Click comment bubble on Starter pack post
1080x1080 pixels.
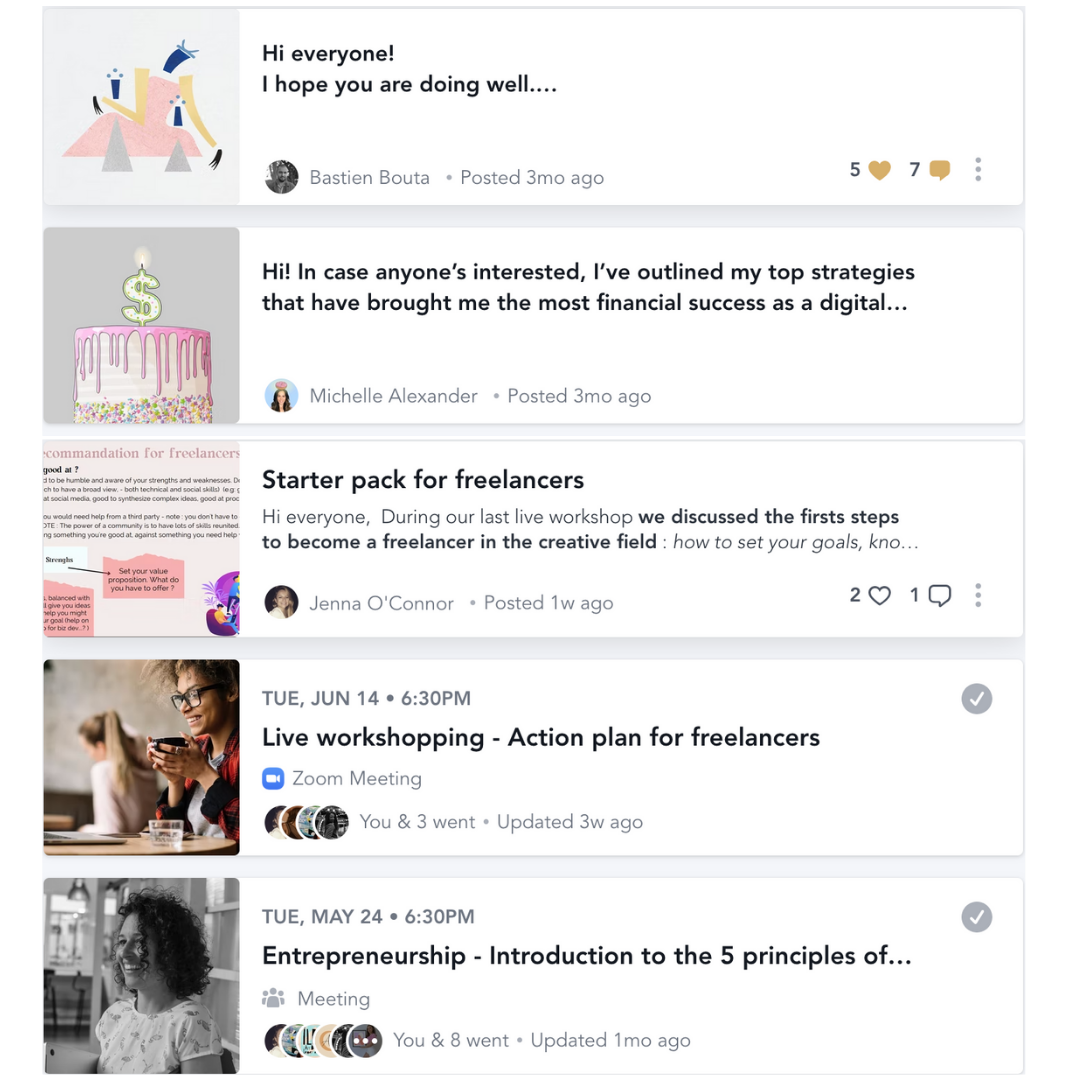point(939,595)
